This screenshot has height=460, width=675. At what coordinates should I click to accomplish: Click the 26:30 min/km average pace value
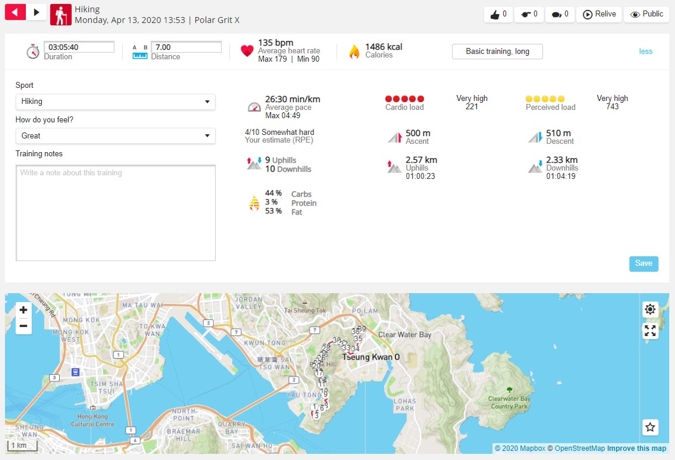[292, 99]
